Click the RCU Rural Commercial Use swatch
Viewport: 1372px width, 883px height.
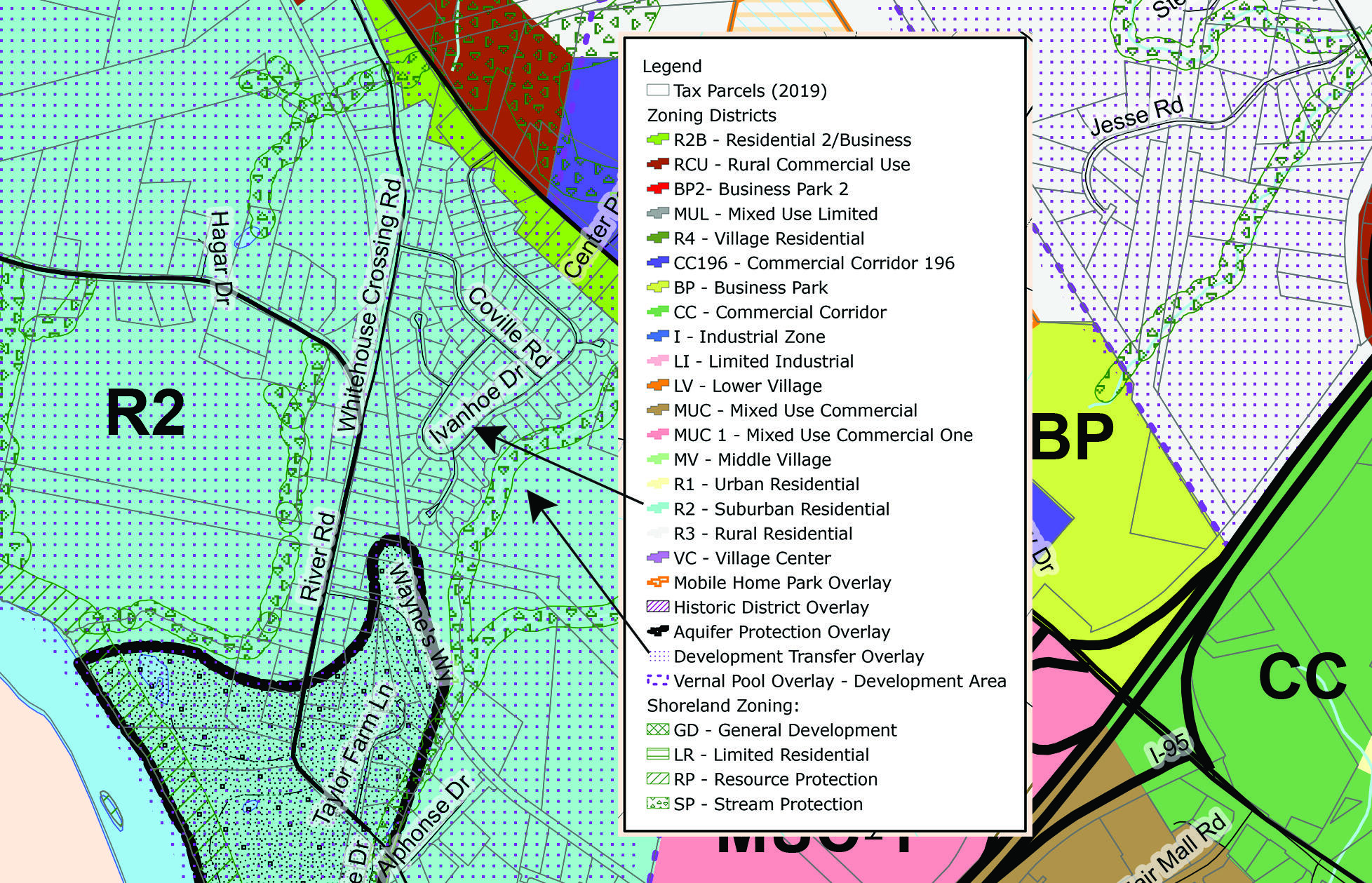[657, 164]
